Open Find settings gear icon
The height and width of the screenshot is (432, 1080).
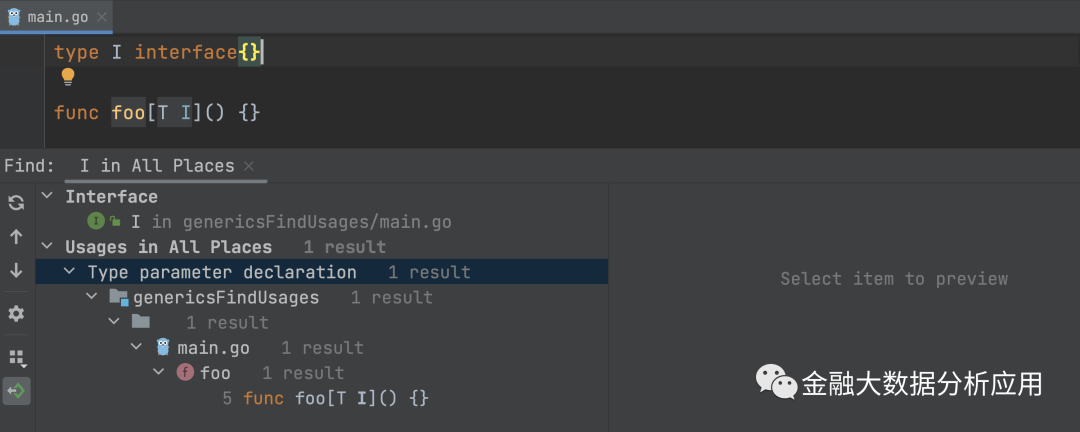[x=16, y=314]
